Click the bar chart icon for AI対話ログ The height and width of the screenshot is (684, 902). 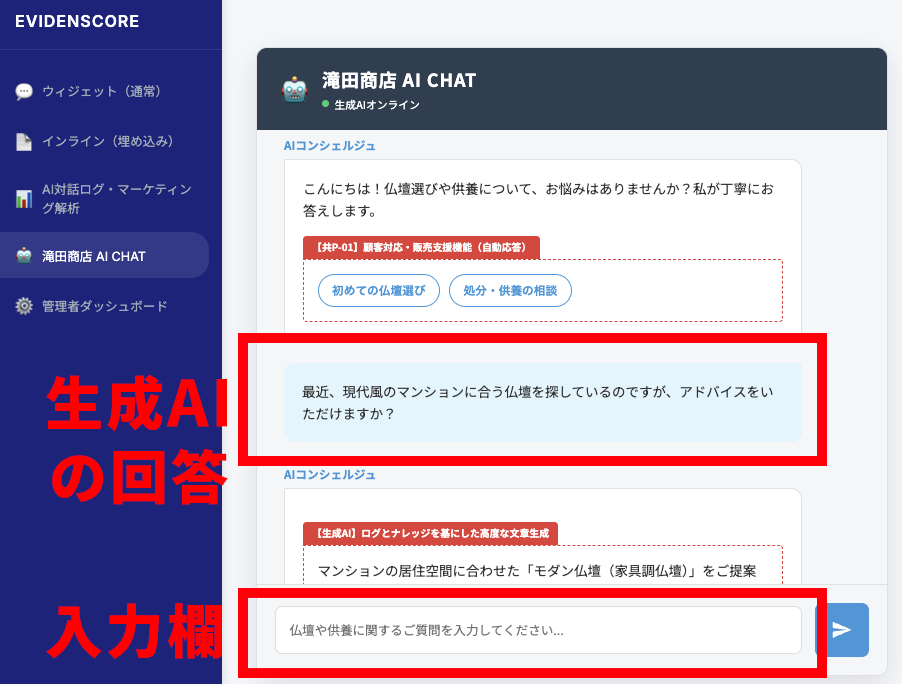pos(24,199)
